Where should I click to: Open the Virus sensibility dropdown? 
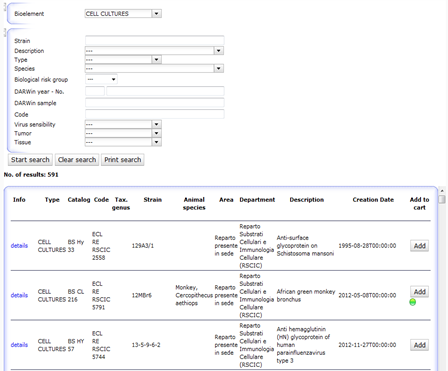click(x=123, y=124)
